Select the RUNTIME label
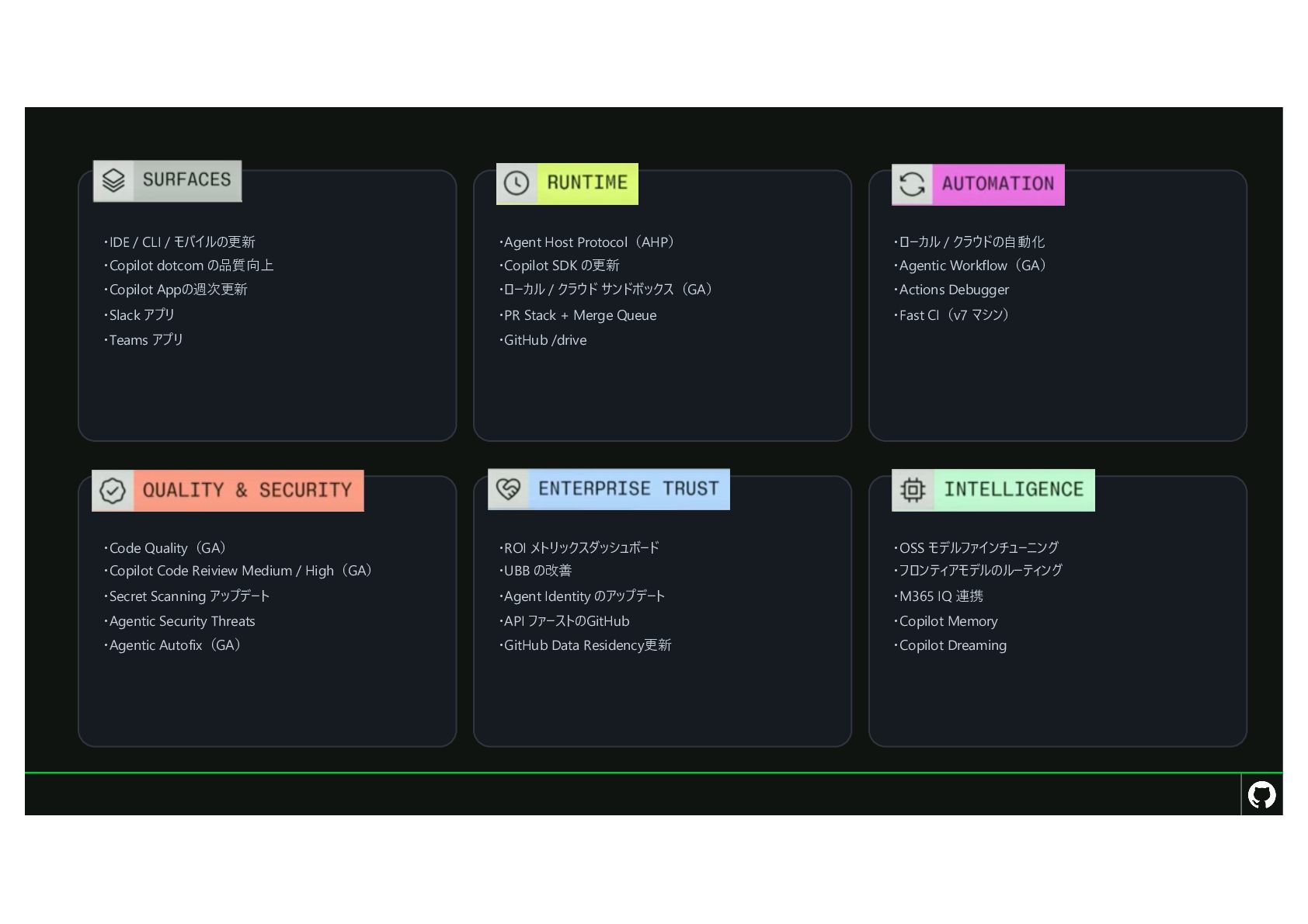The width and height of the screenshot is (1308, 924). click(x=587, y=183)
